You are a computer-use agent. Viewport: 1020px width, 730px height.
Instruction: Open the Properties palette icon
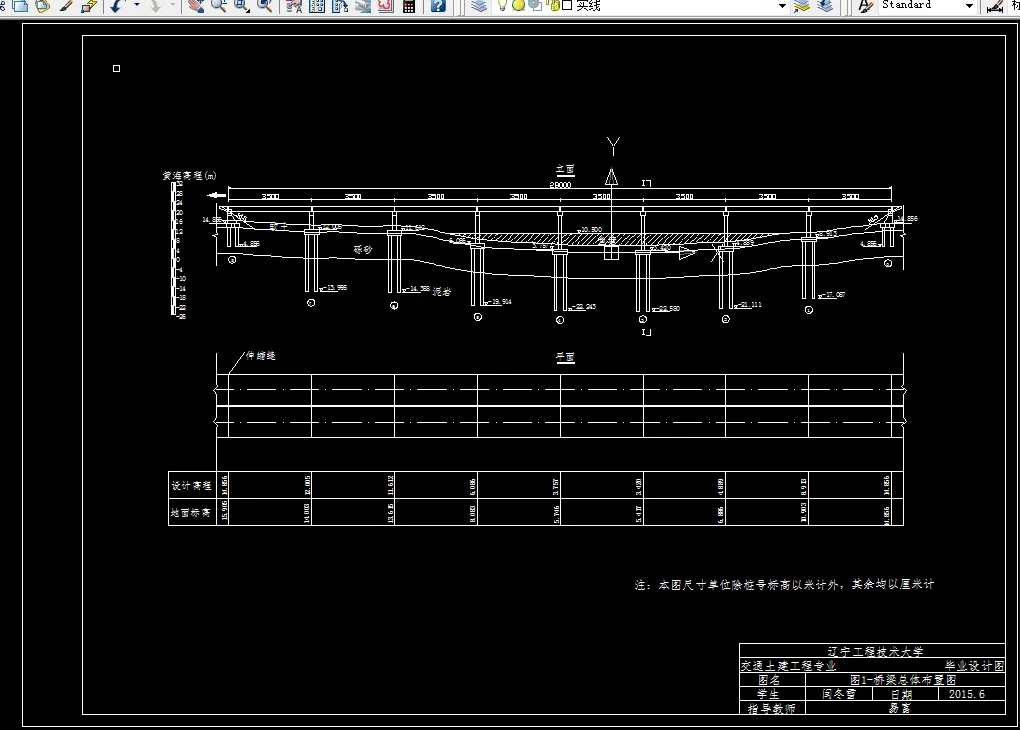tap(294, 6)
